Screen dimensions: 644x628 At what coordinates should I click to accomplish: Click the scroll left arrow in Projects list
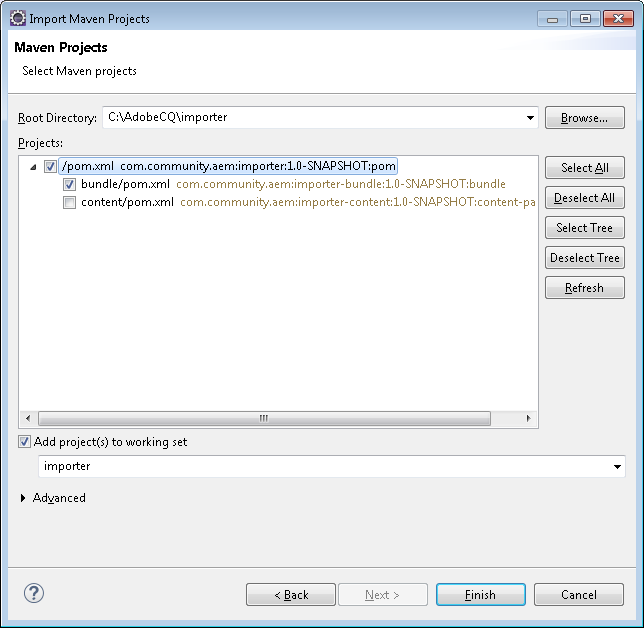click(28, 419)
